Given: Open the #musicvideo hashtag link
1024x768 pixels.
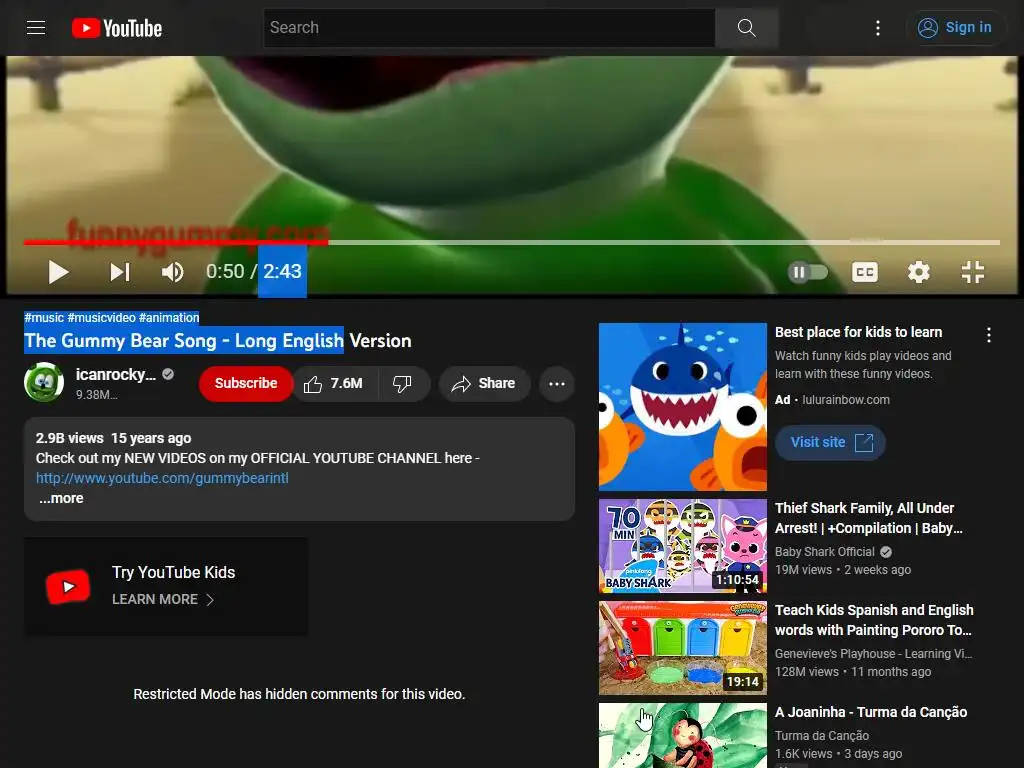Looking at the screenshot, I should click(101, 317).
